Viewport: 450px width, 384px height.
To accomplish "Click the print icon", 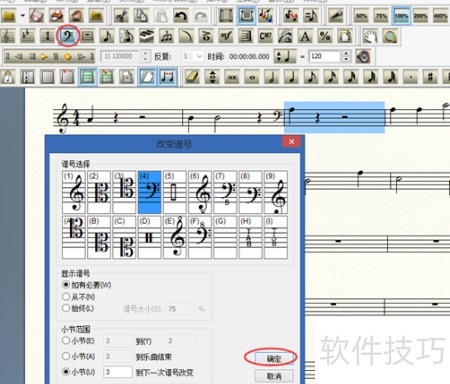I will click(56, 16).
